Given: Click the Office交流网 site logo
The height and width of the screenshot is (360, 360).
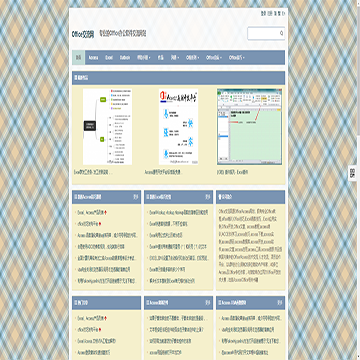Looking at the screenshot, I should 83,34.
